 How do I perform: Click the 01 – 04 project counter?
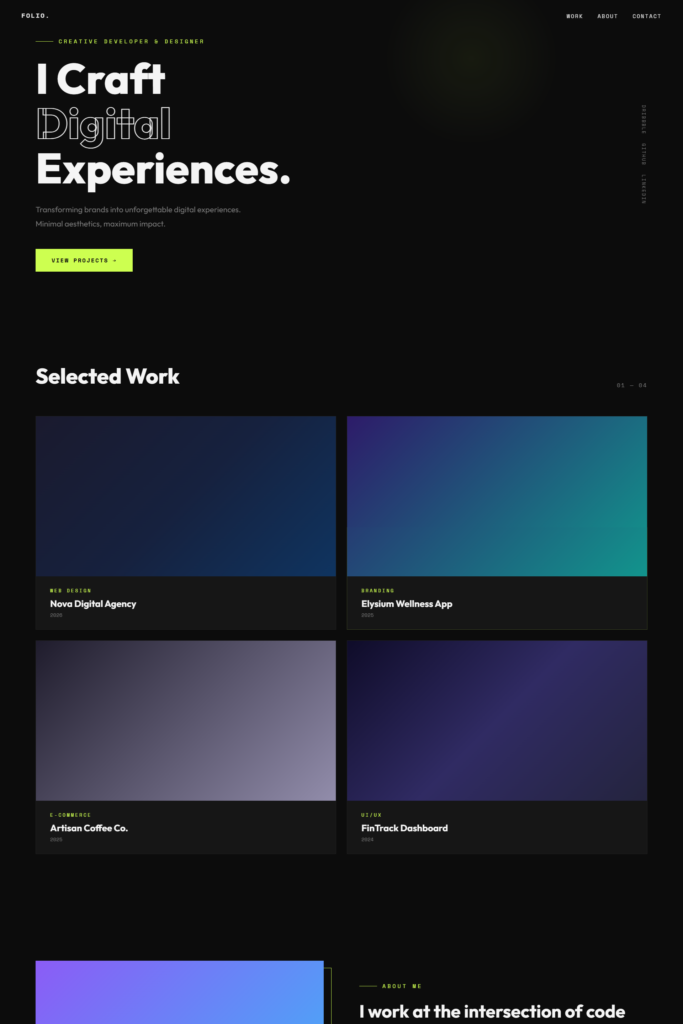[631, 385]
